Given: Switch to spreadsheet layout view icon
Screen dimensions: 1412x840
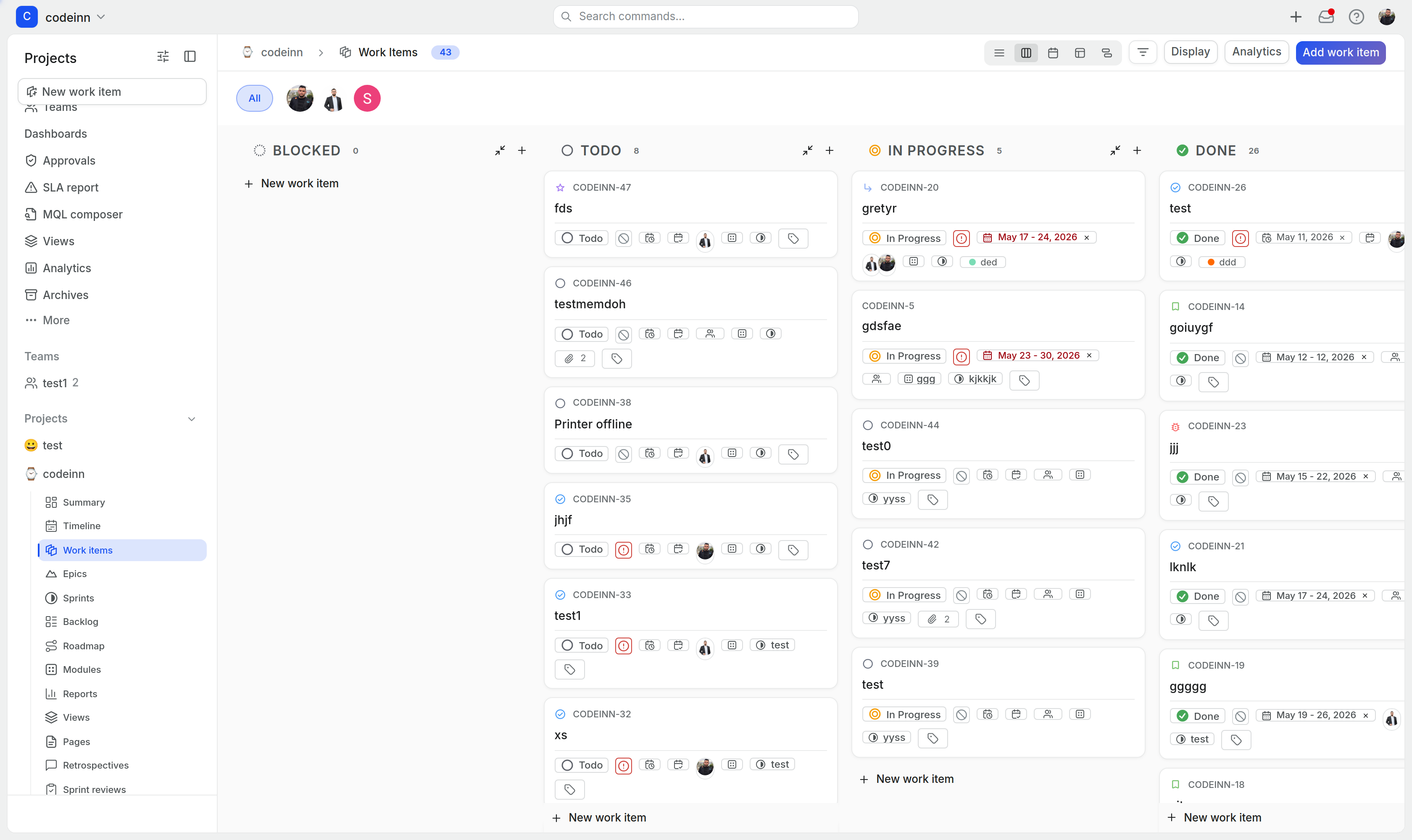Looking at the screenshot, I should click(1080, 52).
